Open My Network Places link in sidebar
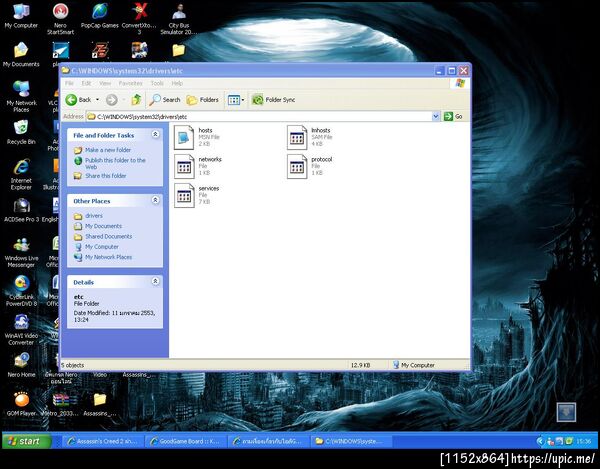This screenshot has width=600, height=469. coord(108,257)
